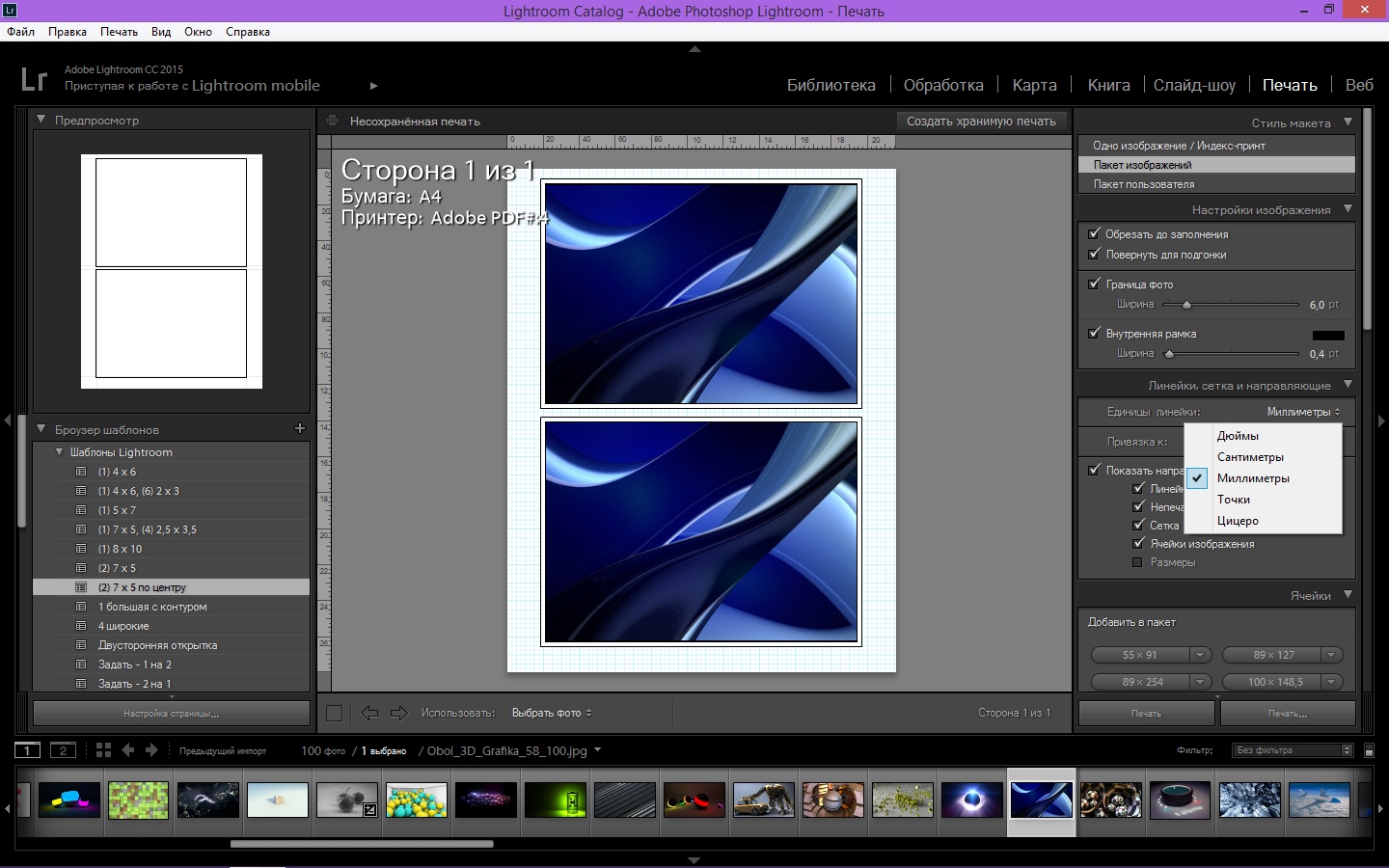1389x868 pixels.
Task: Open the Правка menu
Action: coord(68,32)
